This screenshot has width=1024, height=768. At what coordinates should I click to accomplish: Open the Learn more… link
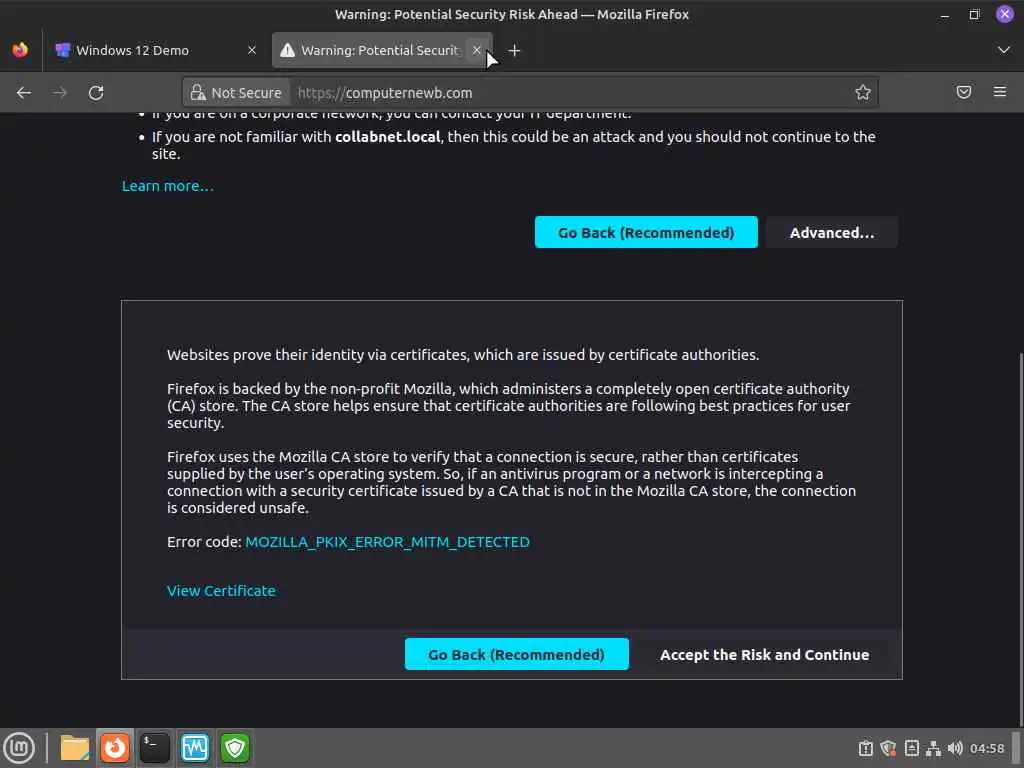click(x=168, y=186)
